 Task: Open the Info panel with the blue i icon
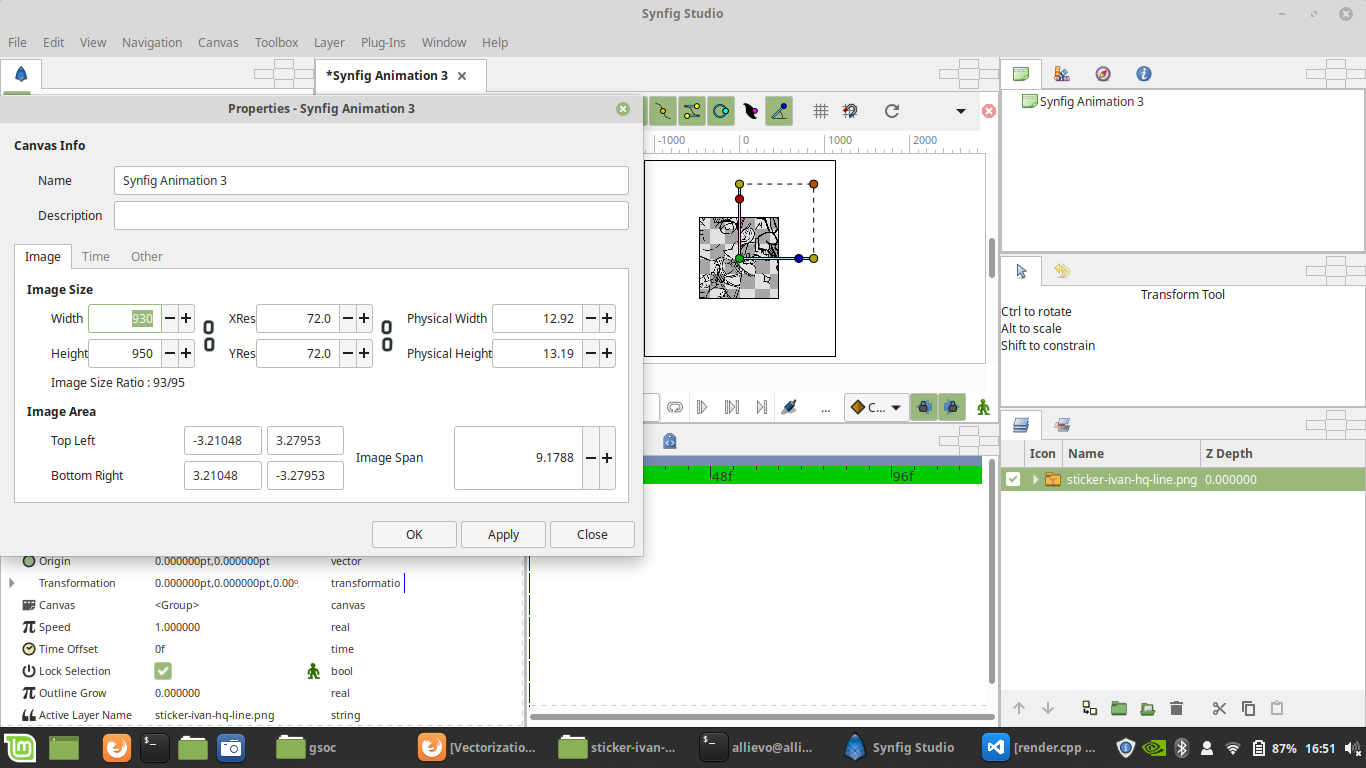(x=1143, y=74)
